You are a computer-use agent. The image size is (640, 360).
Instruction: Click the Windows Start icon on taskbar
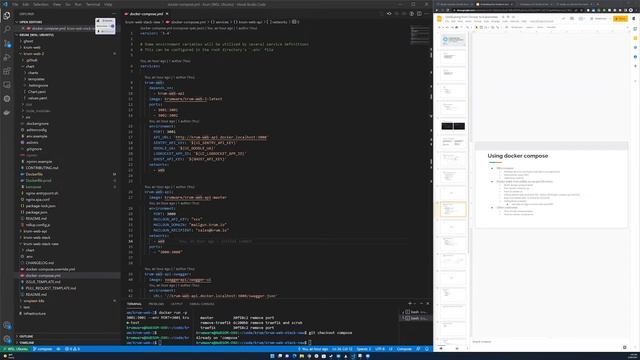[272, 356]
